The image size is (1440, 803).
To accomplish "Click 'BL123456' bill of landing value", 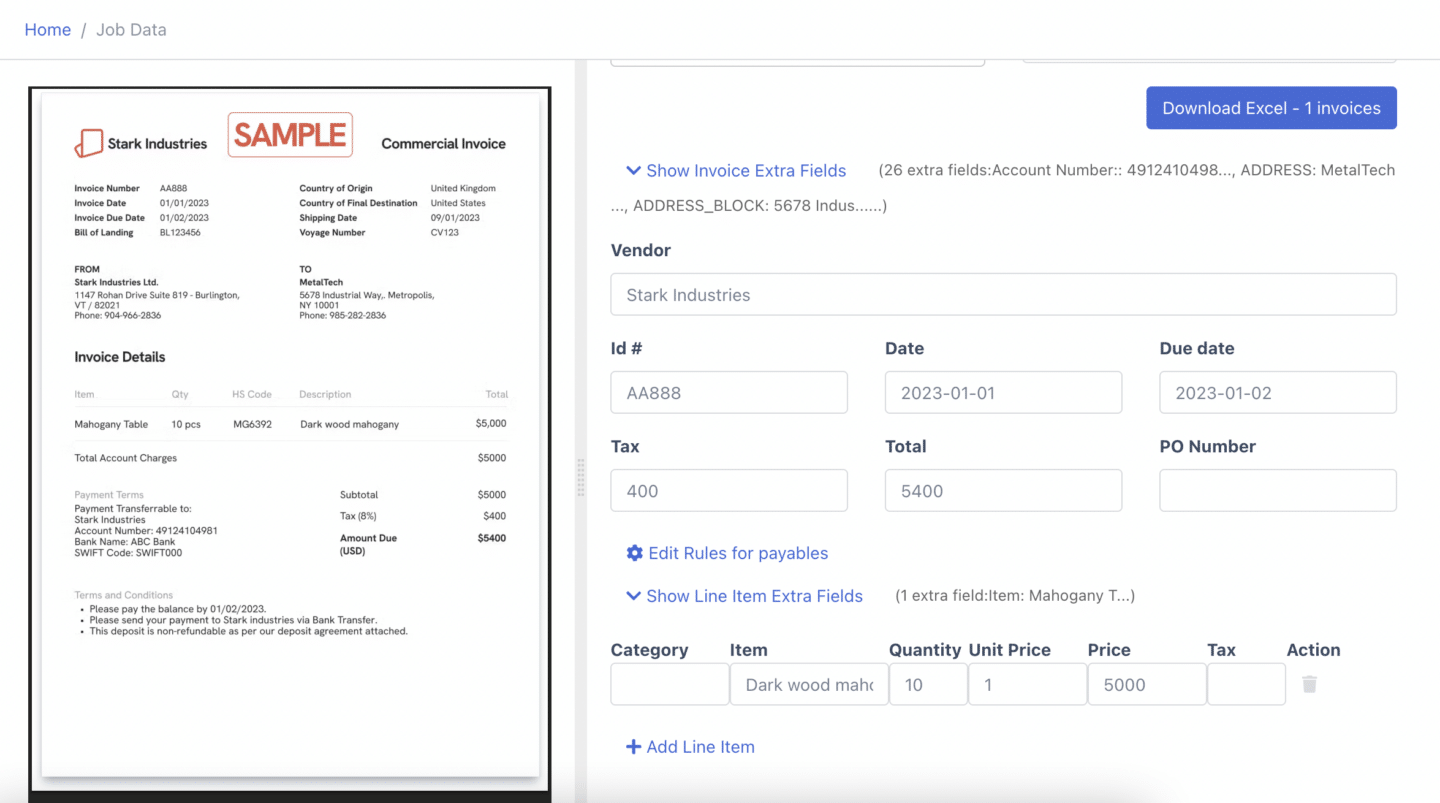I will (180, 233).
